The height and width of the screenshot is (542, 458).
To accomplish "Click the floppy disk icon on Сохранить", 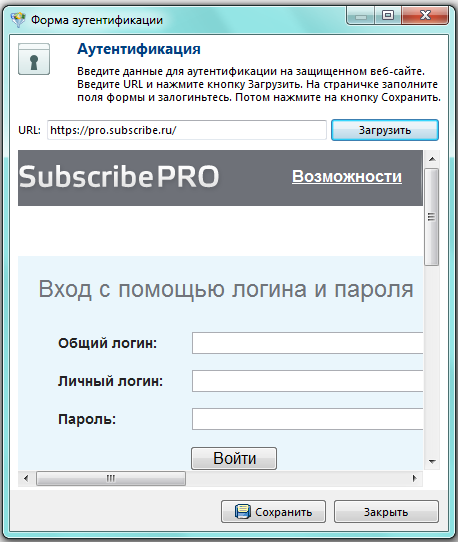I will [x=243, y=512].
